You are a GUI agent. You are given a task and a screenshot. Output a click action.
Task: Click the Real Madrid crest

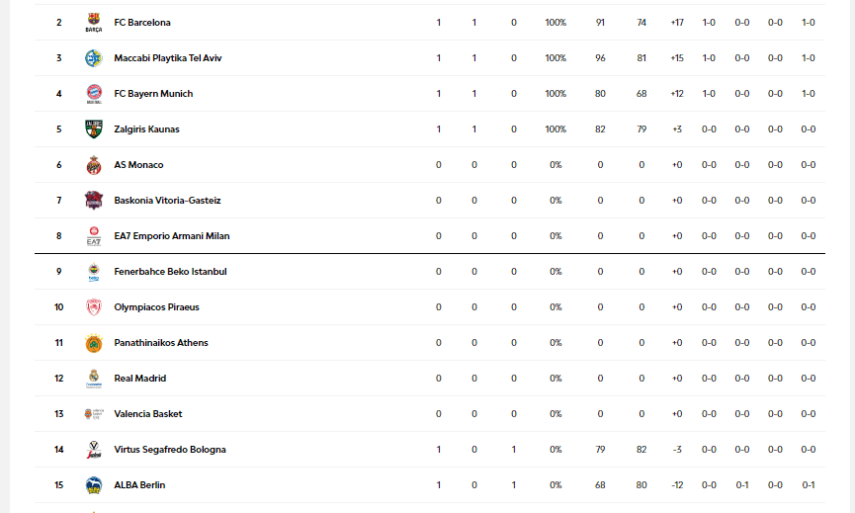93,378
